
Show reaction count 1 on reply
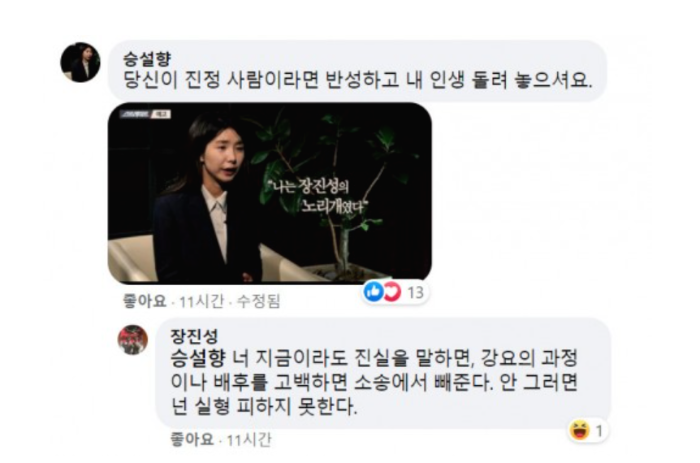pos(599,431)
